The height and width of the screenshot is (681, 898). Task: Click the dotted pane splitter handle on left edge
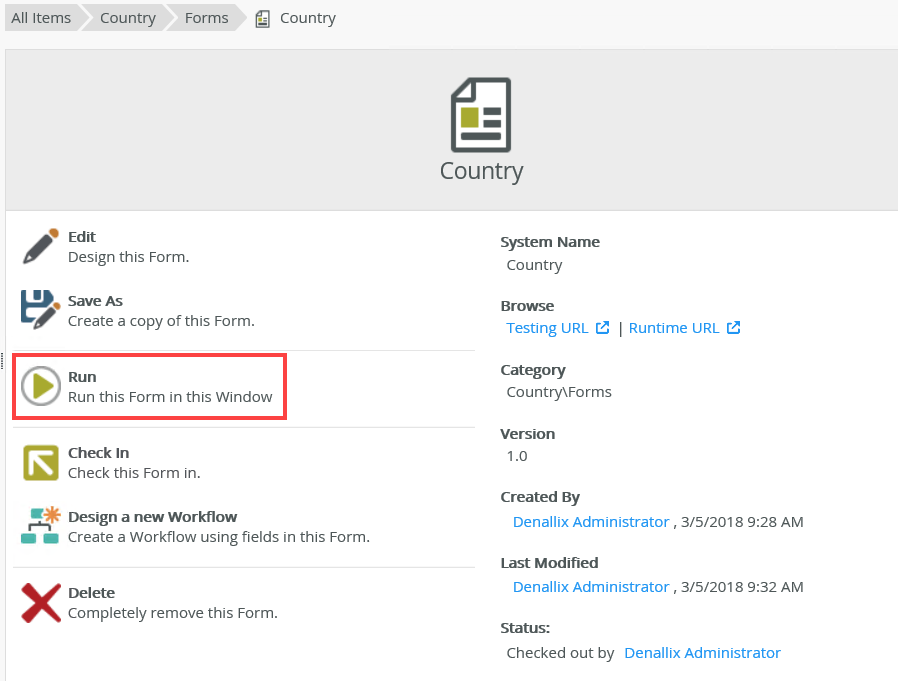click(x=2, y=361)
